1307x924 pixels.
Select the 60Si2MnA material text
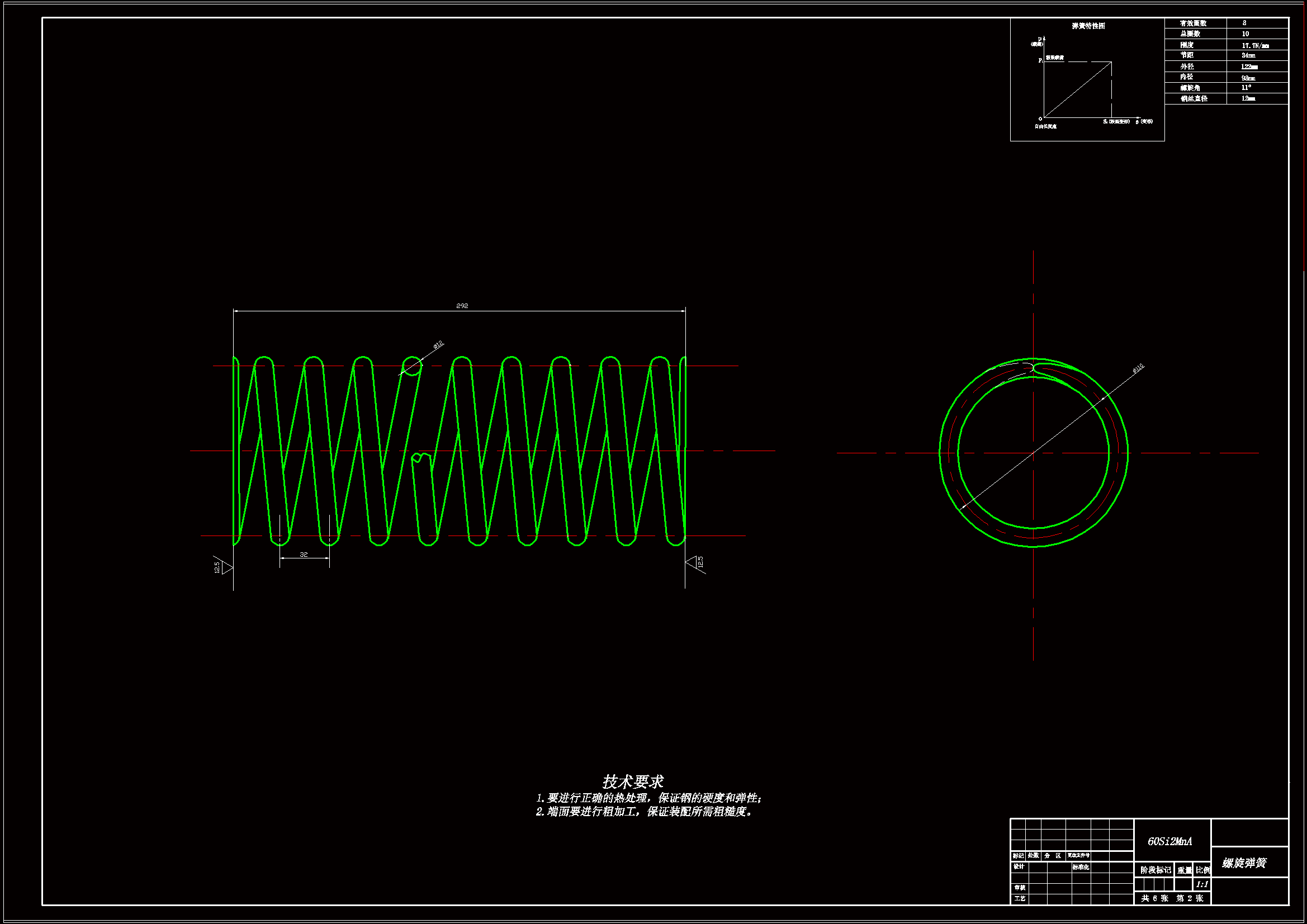click(1169, 841)
